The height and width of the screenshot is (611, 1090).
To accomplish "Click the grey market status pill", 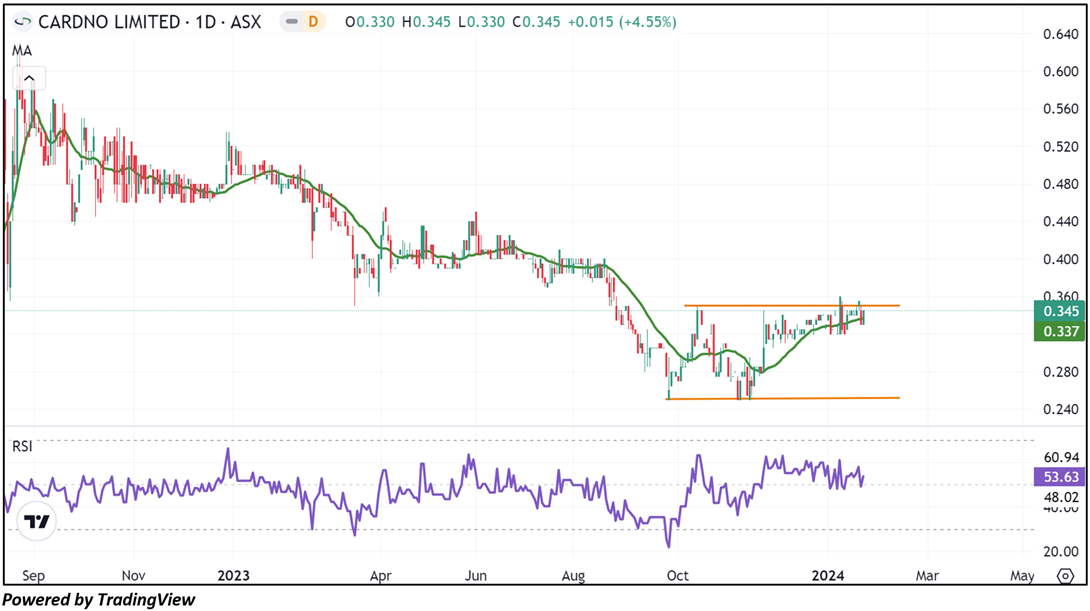I will [291, 21].
